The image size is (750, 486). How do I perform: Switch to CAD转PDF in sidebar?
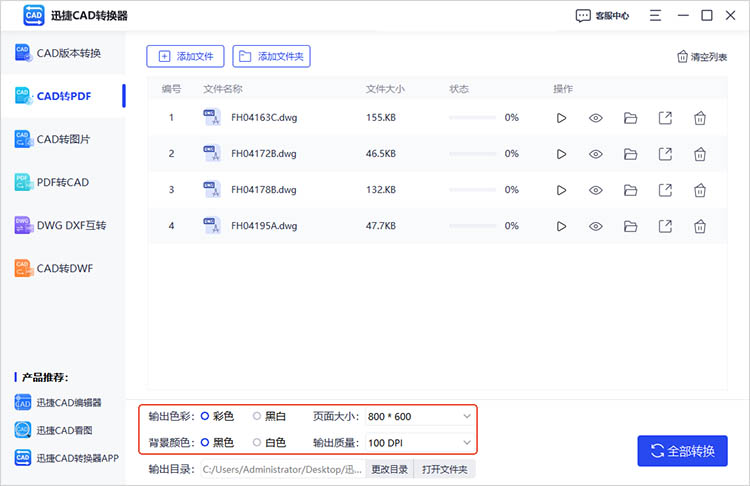pos(63,96)
